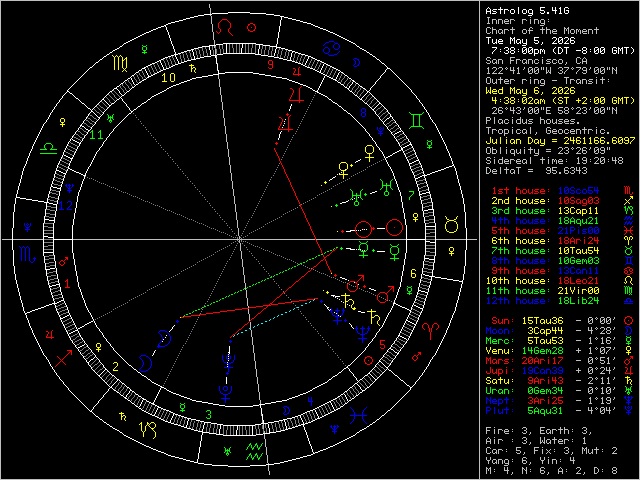The width and height of the screenshot is (640, 480).
Task: Click house number 6 on the chart wheel
Action: (x=413, y=274)
